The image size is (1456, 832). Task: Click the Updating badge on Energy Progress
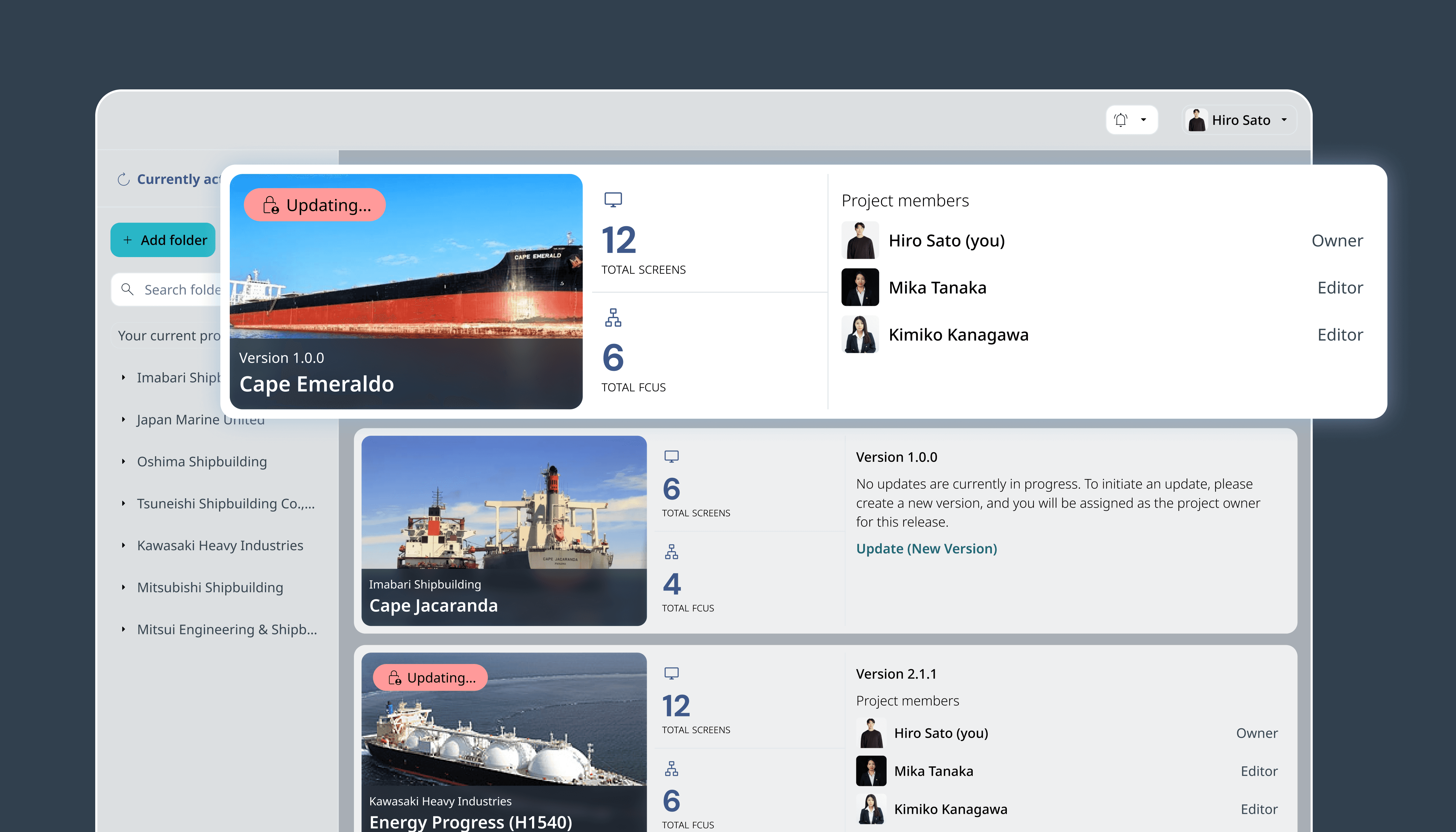click(430, 678)
